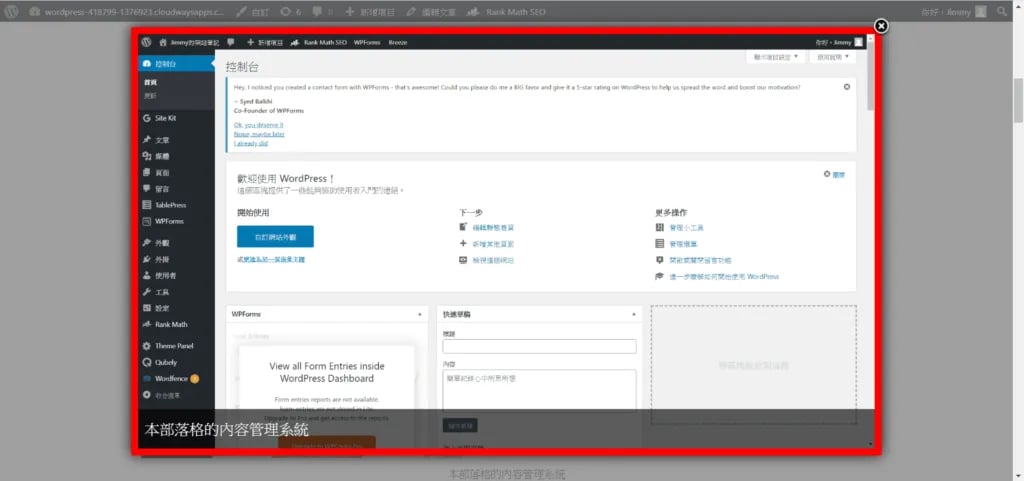Click the orange Wordfence notification badge

click(195, 379)
